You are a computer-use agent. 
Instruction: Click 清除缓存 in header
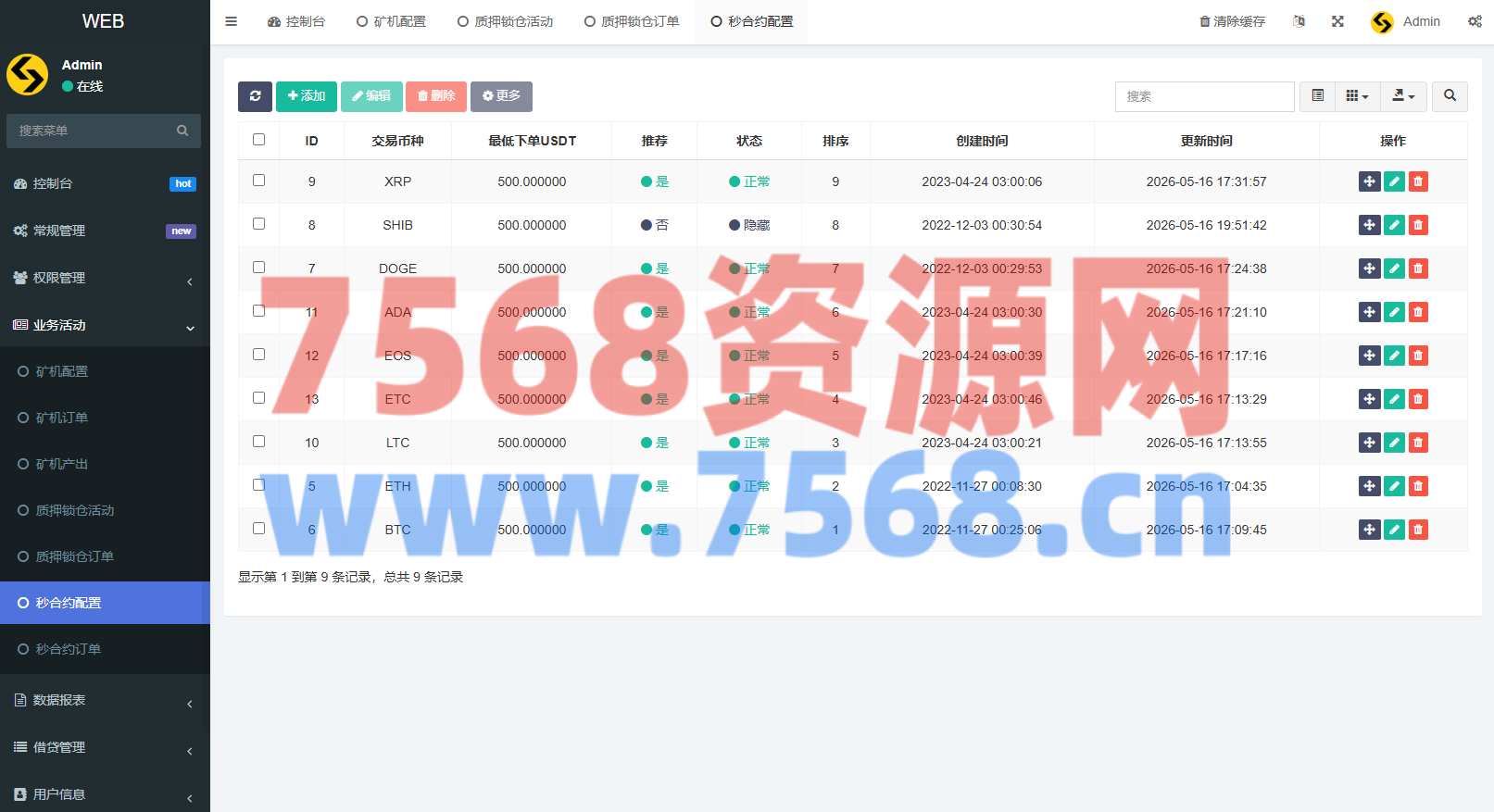(1232, 21)
